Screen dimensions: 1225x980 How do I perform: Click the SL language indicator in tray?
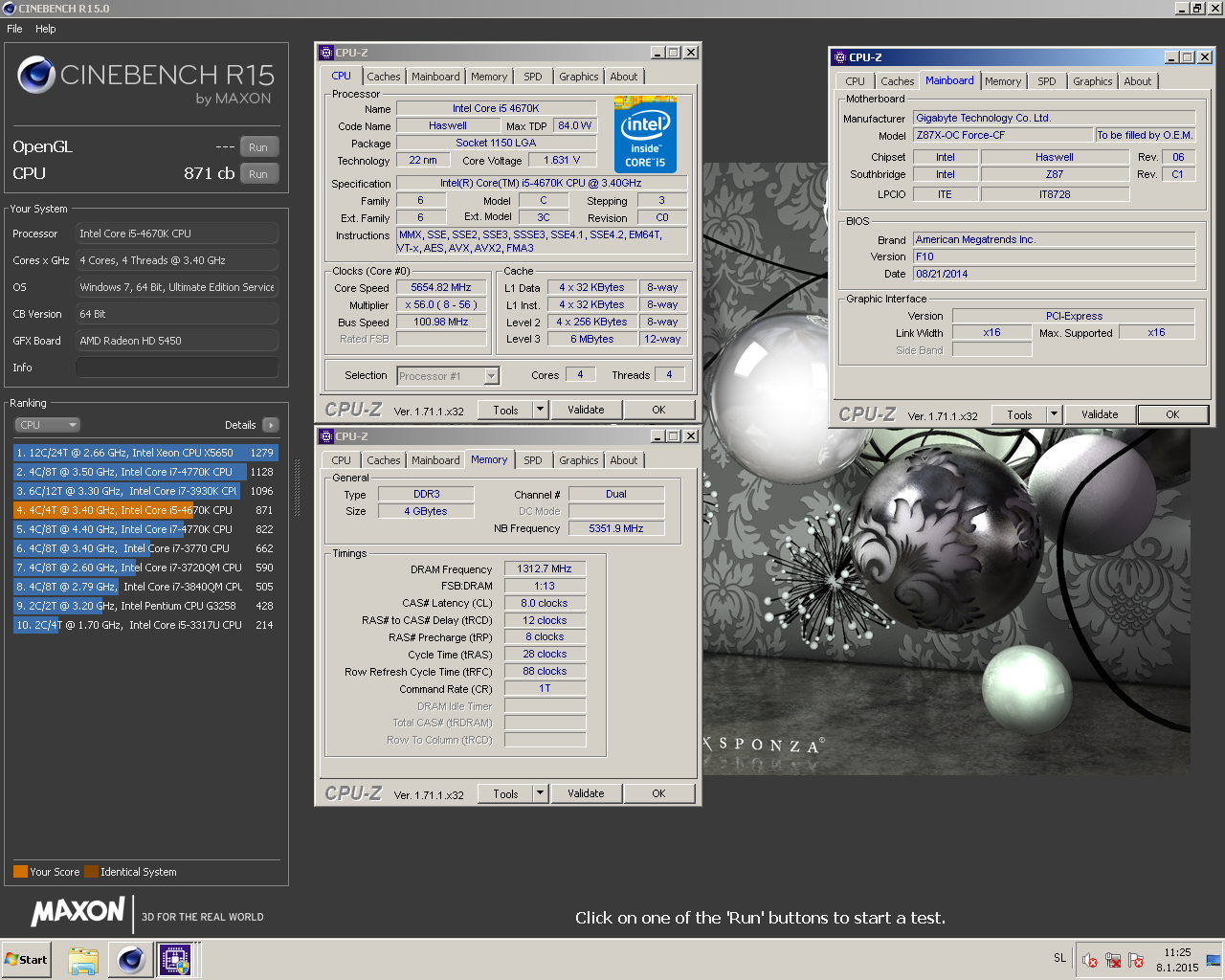(1059, 958)
